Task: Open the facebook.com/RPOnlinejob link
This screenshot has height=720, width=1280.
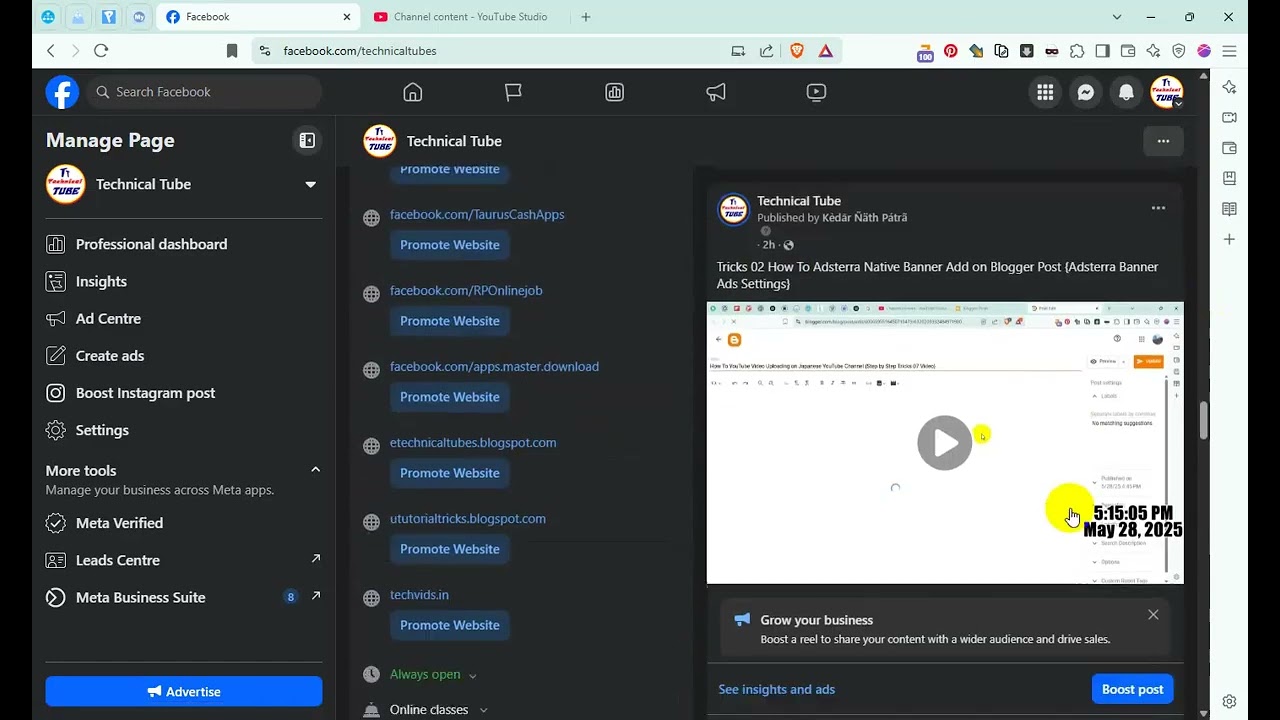Action: tap(466, 291)
